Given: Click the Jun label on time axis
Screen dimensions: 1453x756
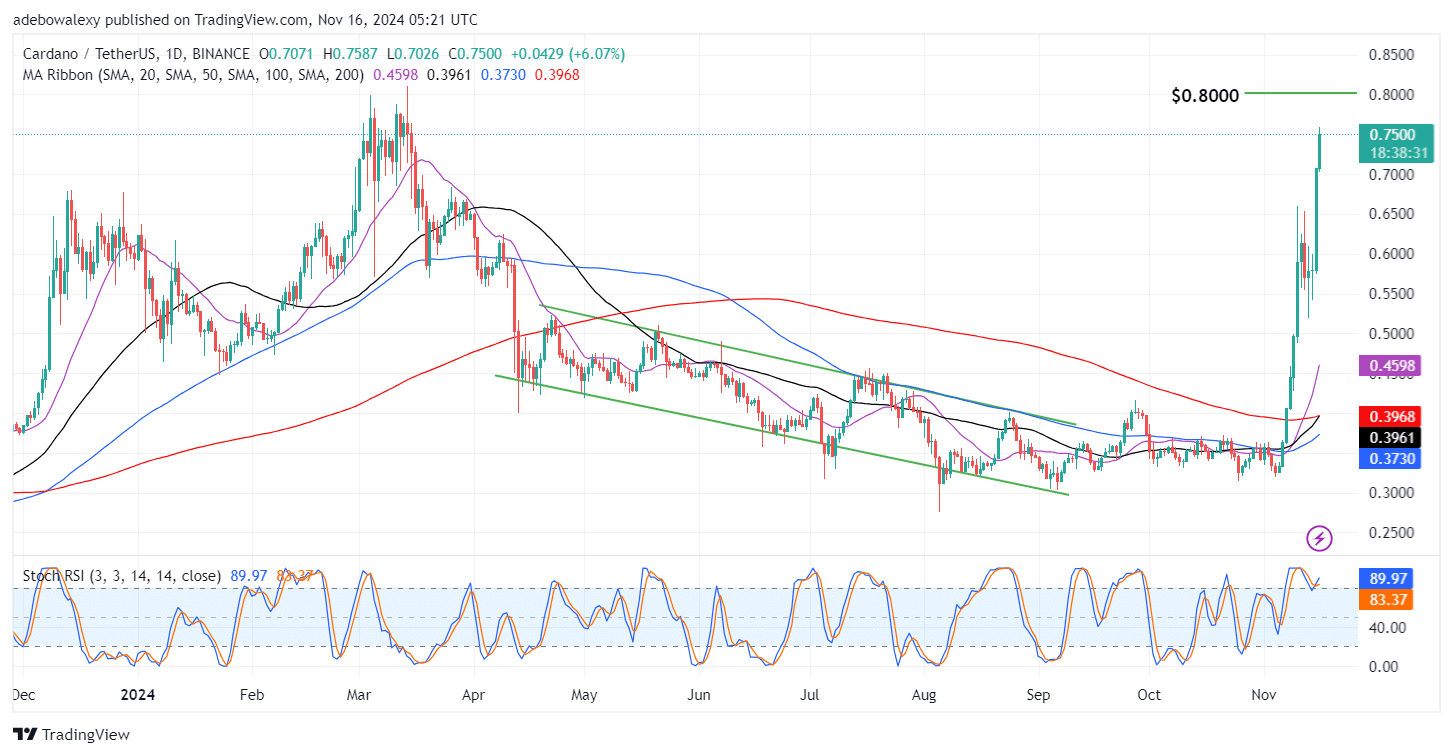Looking at the screenshot, I should [699, 694].
